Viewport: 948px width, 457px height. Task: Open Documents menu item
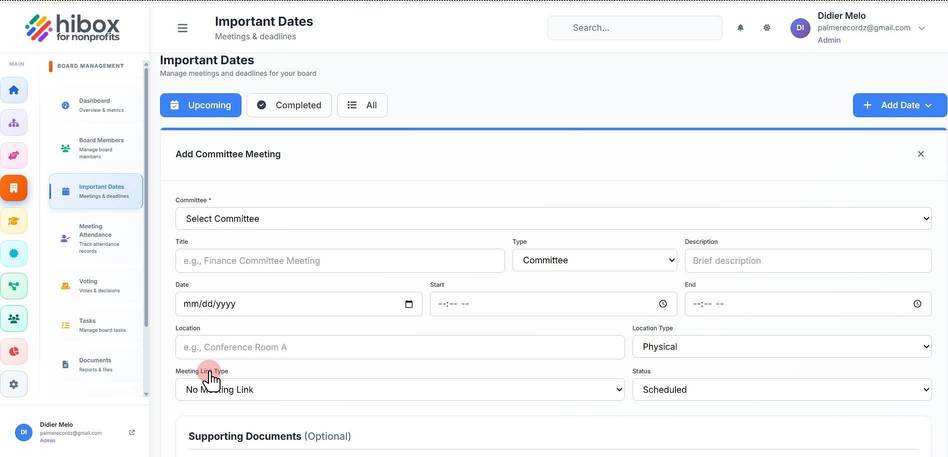coord(96,365)
